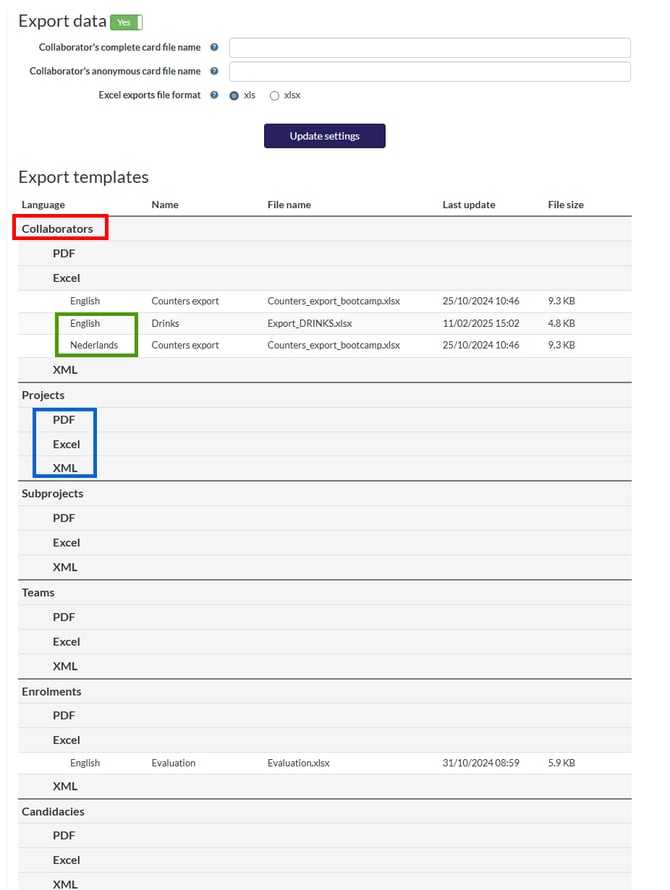Open Export_DRINKS.xlsx file entry
This screenshot has height=890, width=670.
click(309, 323)
